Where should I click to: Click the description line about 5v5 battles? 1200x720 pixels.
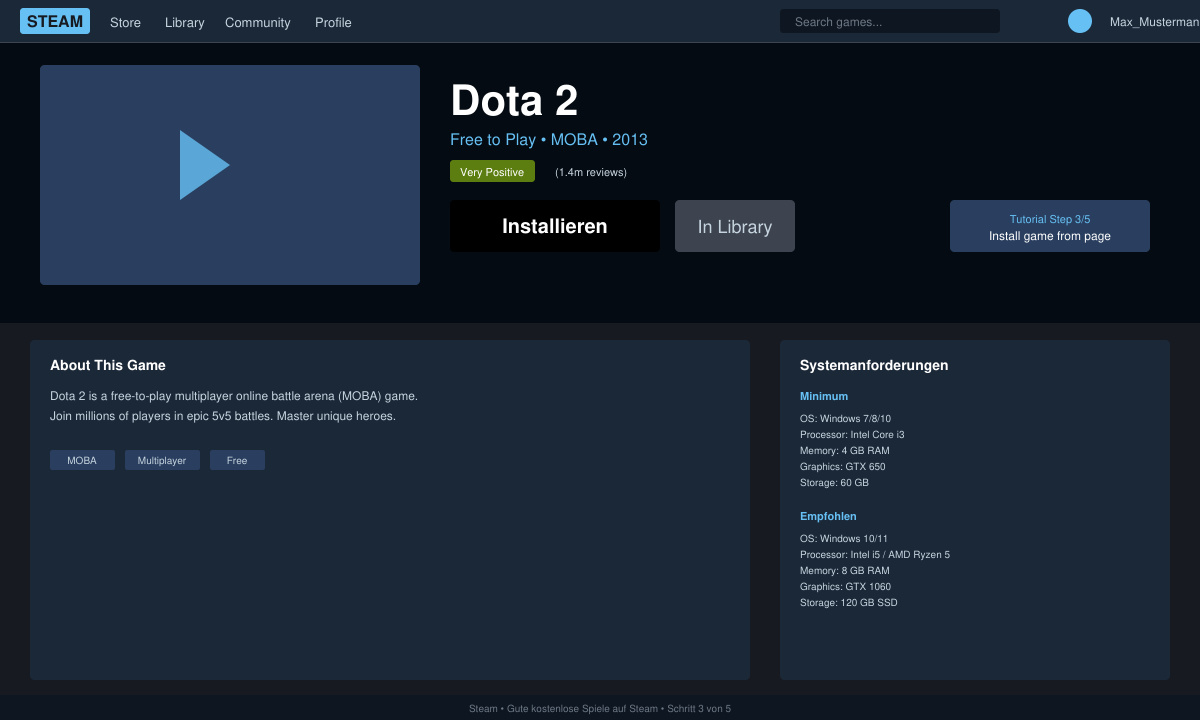pos(223,416)
